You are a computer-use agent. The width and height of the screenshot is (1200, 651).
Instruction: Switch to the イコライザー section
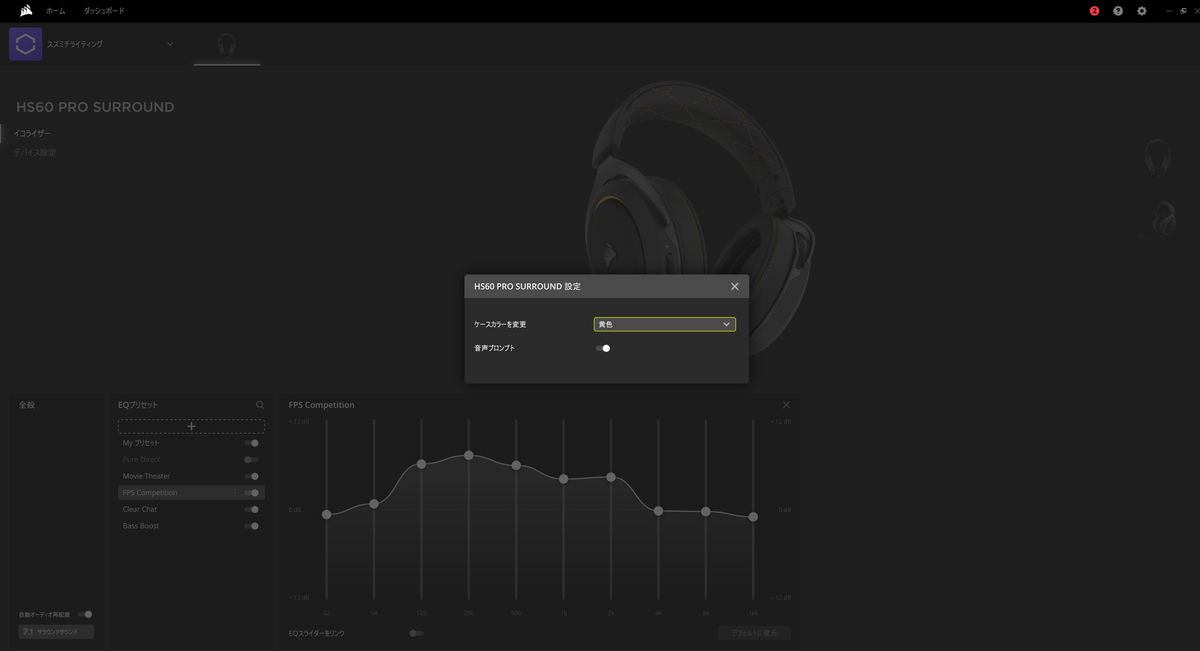coord(32,133)
